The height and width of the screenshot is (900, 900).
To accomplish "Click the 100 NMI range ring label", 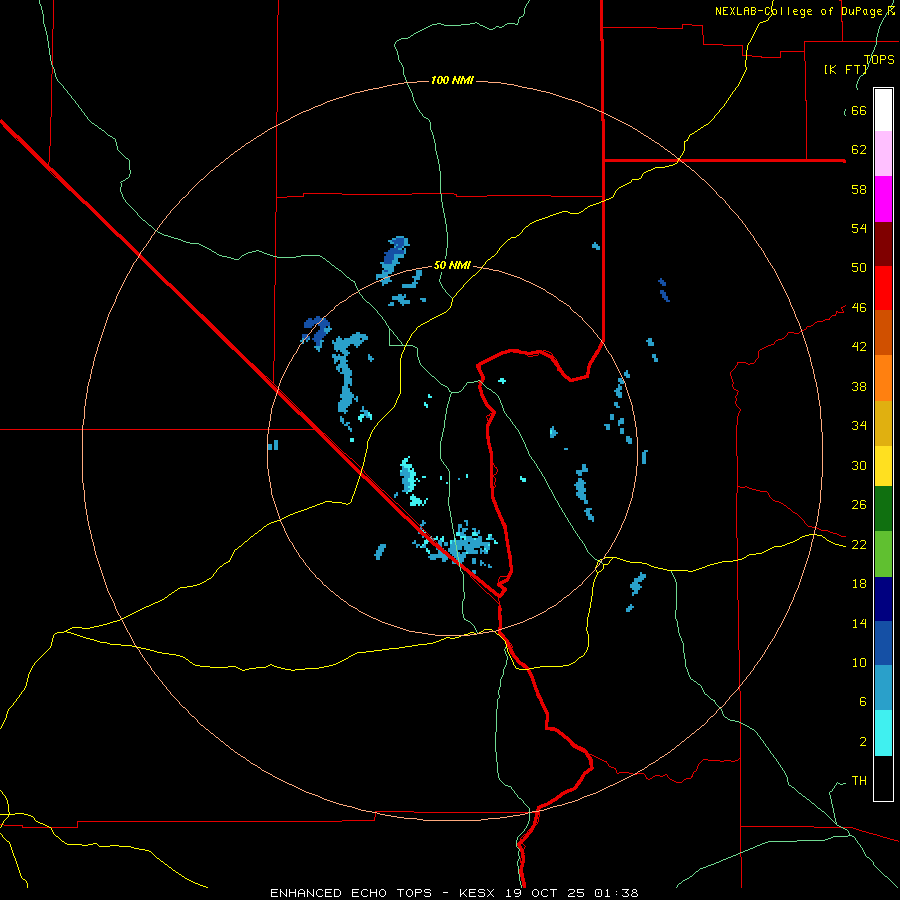I will (x=452, y=80).
